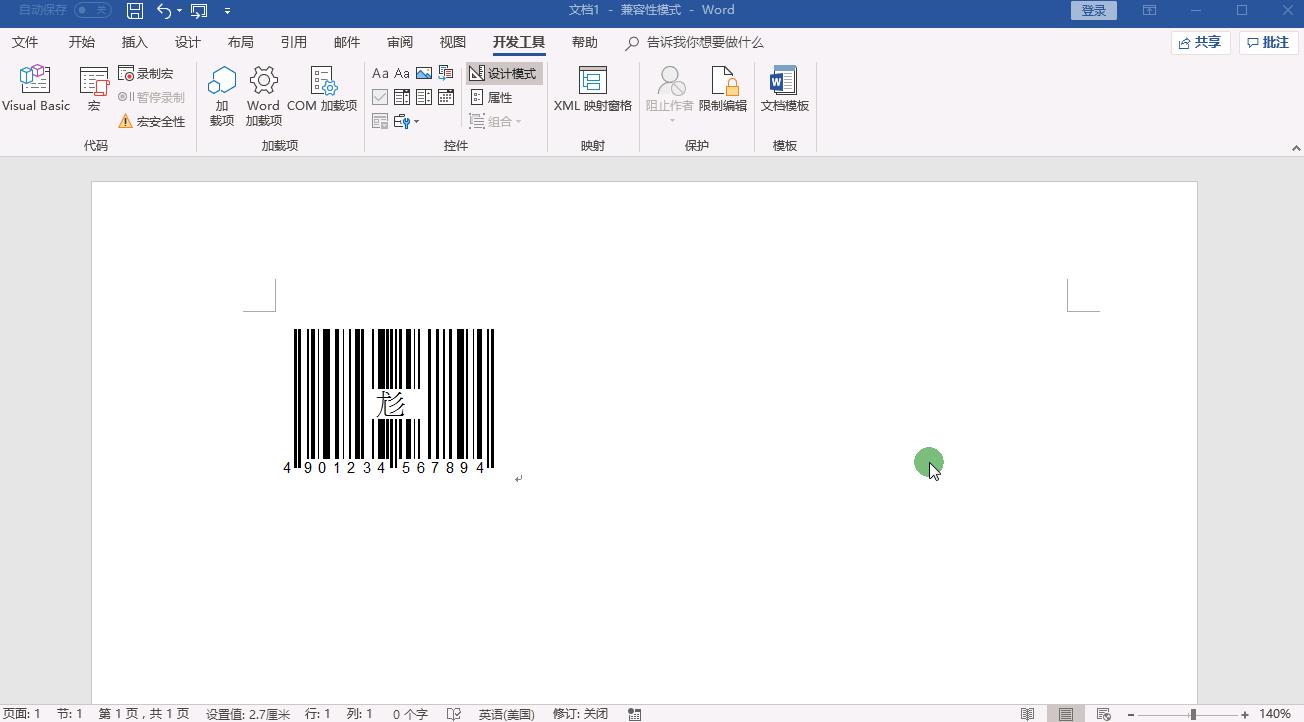Image resolution: width=1304 pixels, height=722 pixels.
Task: Open the 插入 ribbon tab
Action: point(134,42)
